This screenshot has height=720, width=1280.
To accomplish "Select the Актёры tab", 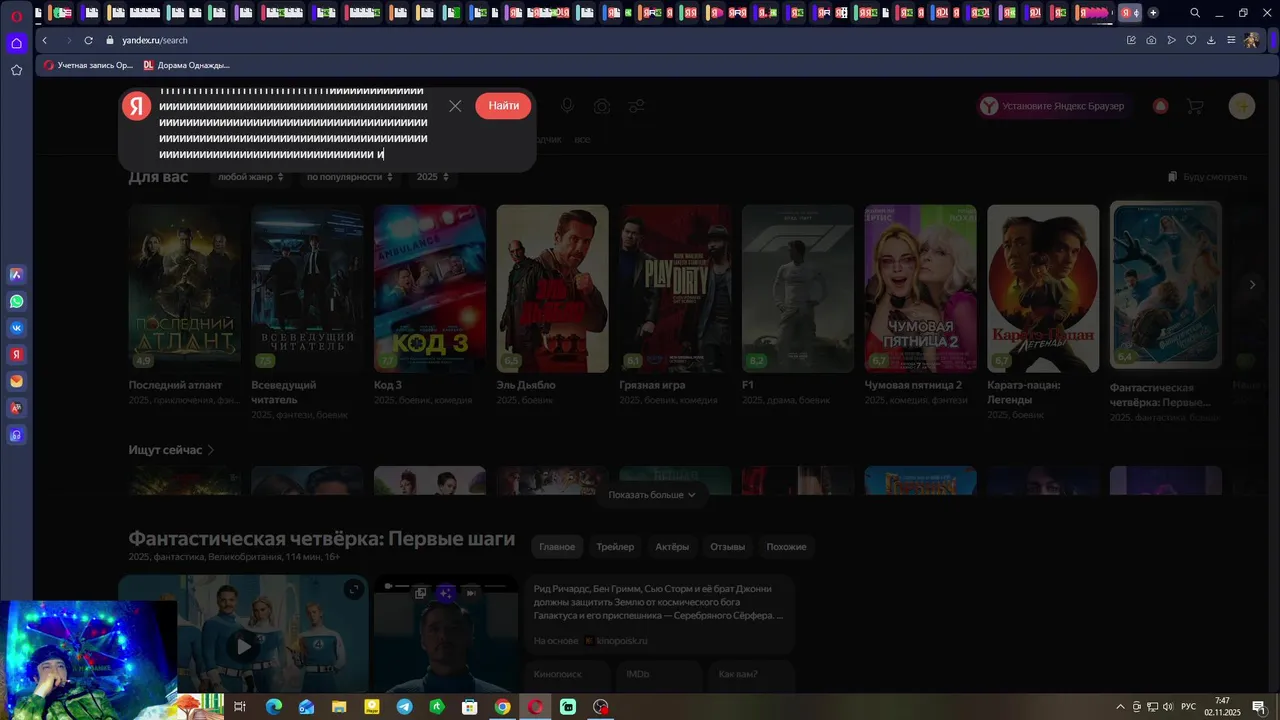I will click(672, 547).
